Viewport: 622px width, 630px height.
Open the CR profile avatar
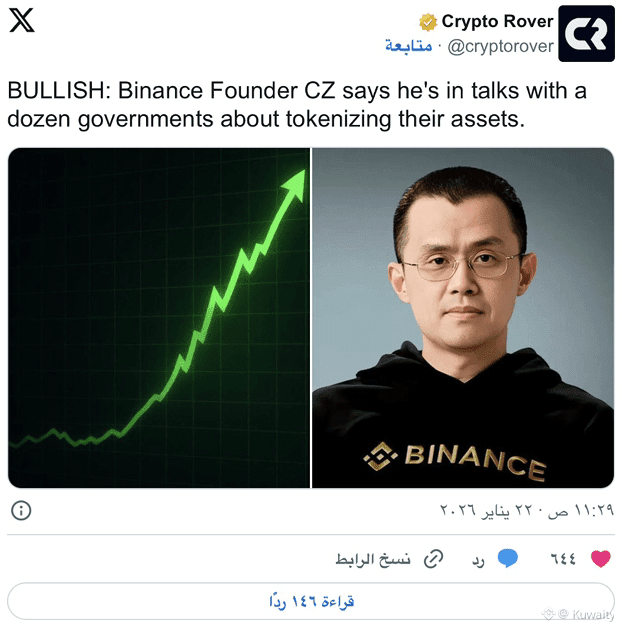(586, 33)
